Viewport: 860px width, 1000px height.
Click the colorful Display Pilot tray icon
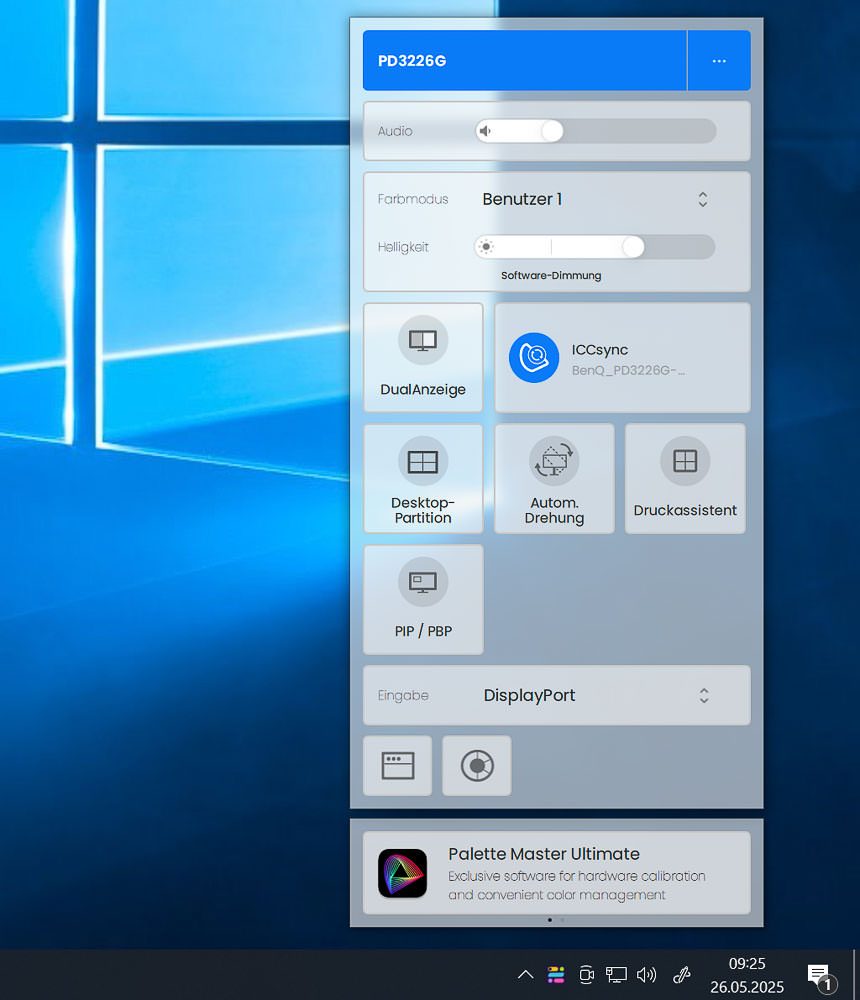(x=556, y=974)
